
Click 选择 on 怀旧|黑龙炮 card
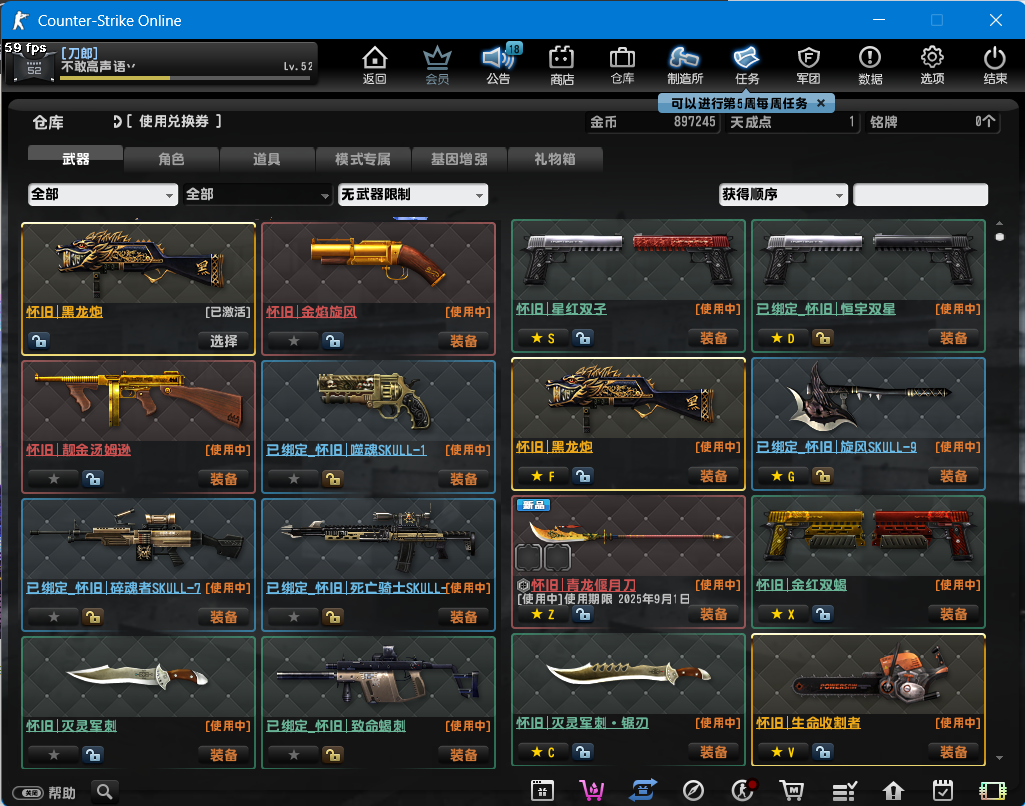pyautogui.click(x=224, y=341)
